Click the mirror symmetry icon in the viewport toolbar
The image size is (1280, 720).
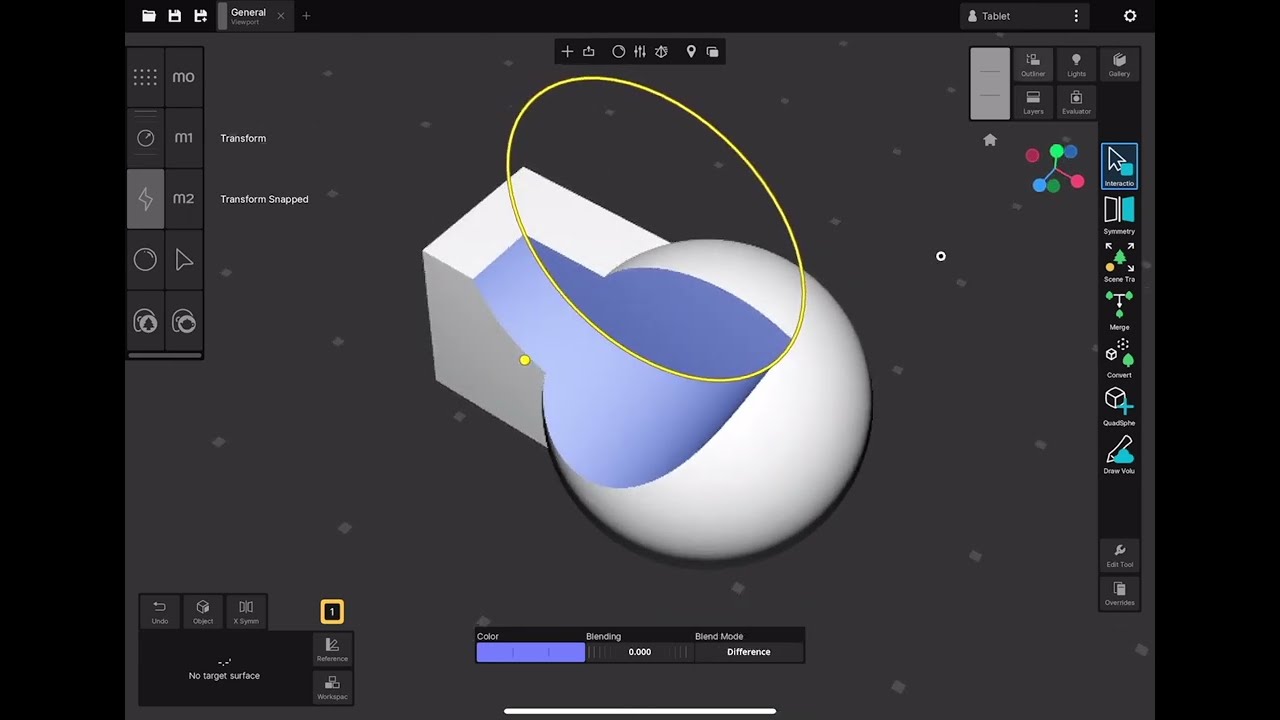661,52
